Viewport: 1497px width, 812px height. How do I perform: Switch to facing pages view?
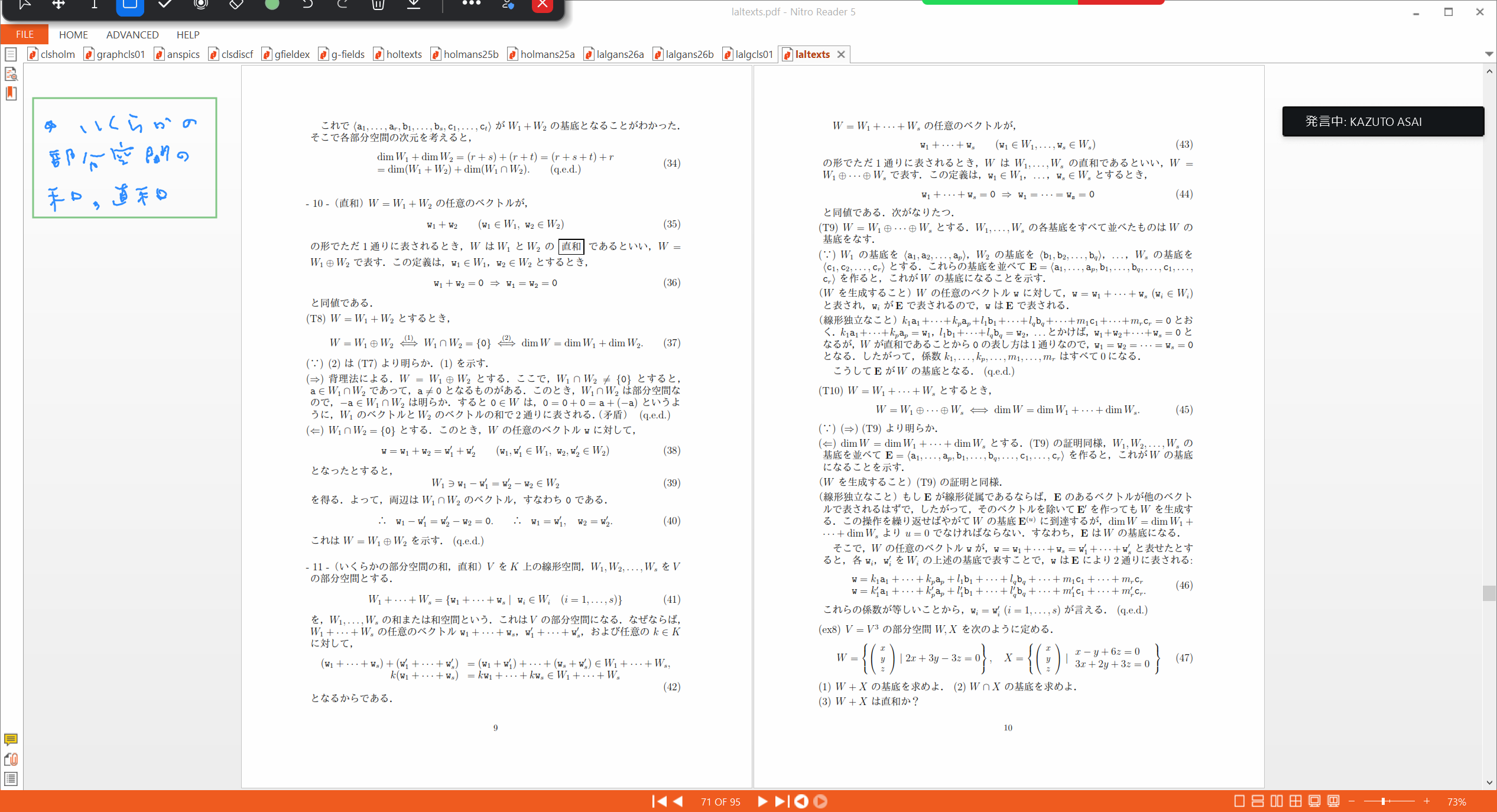[1277, 801]
